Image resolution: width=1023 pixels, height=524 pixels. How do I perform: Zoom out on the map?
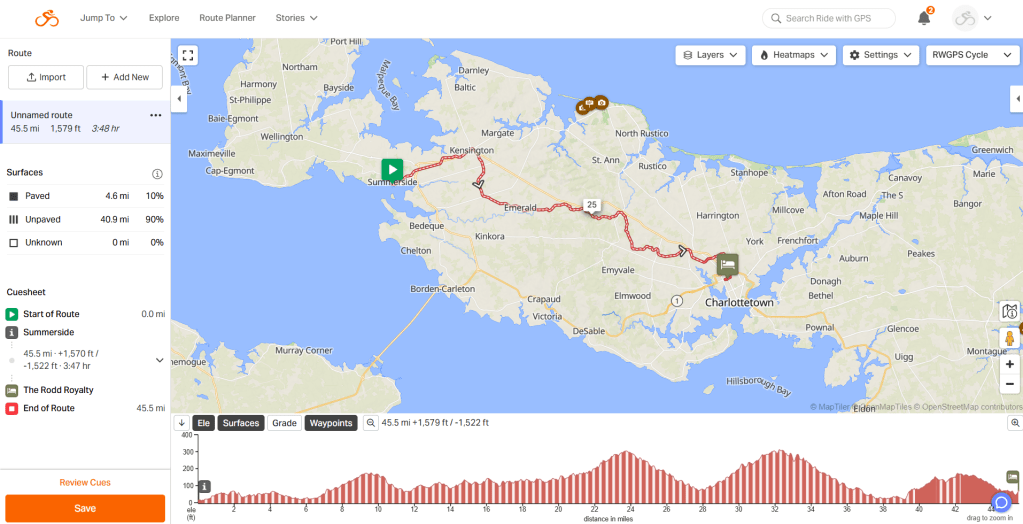(x=1010, y=384)
